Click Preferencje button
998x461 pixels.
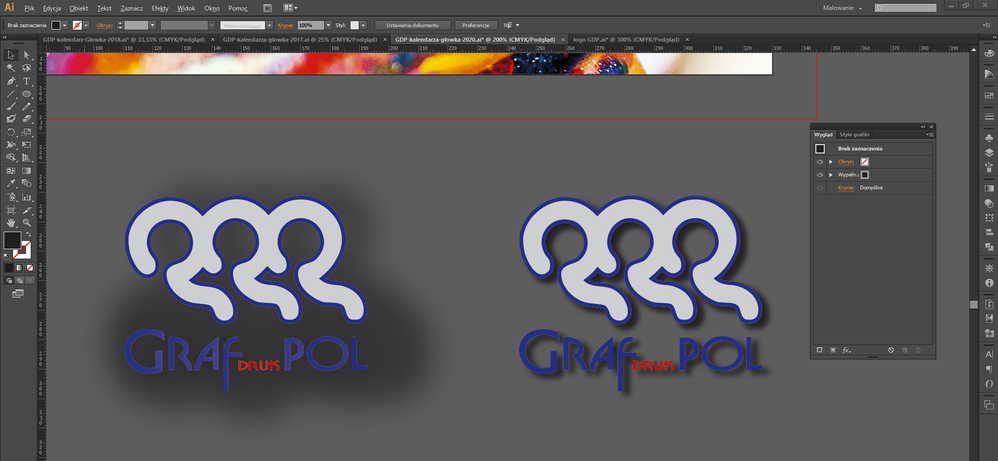(x=475, y=25)
